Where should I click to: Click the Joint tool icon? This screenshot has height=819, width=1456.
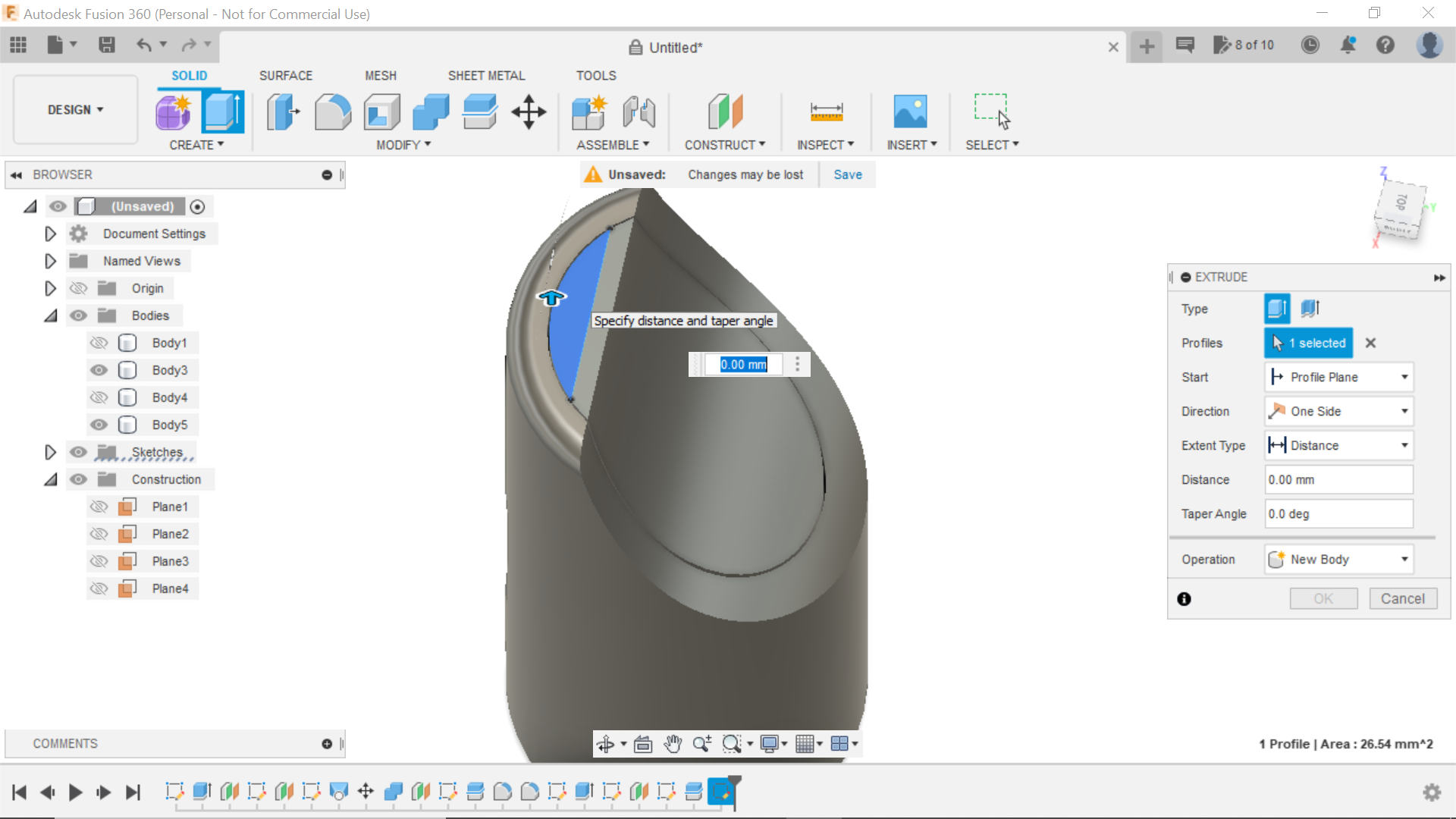pos(639,112)
